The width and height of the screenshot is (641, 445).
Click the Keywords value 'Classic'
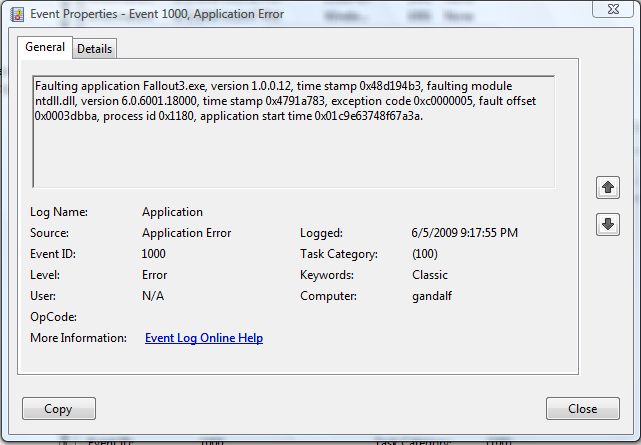(429, 275)
